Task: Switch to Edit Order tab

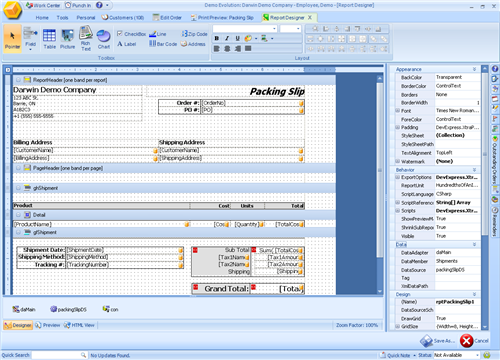Action: 167,18
